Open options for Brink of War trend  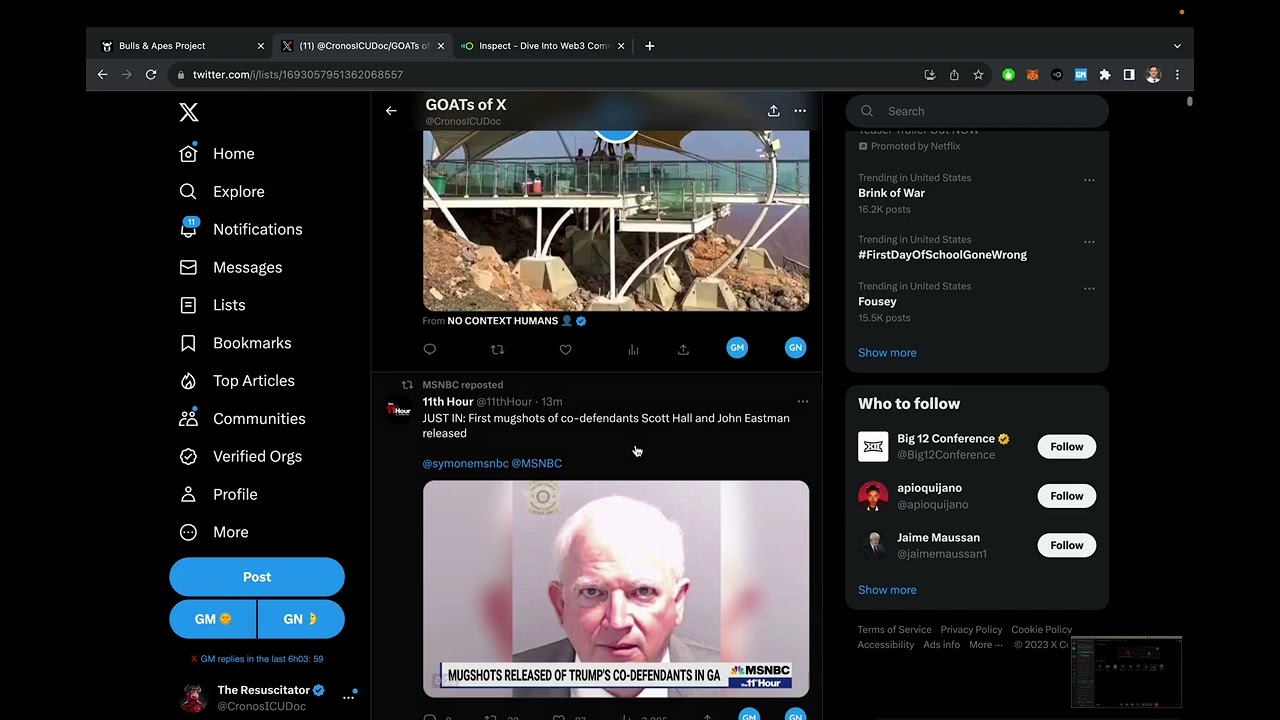(x=1089, y=180)
